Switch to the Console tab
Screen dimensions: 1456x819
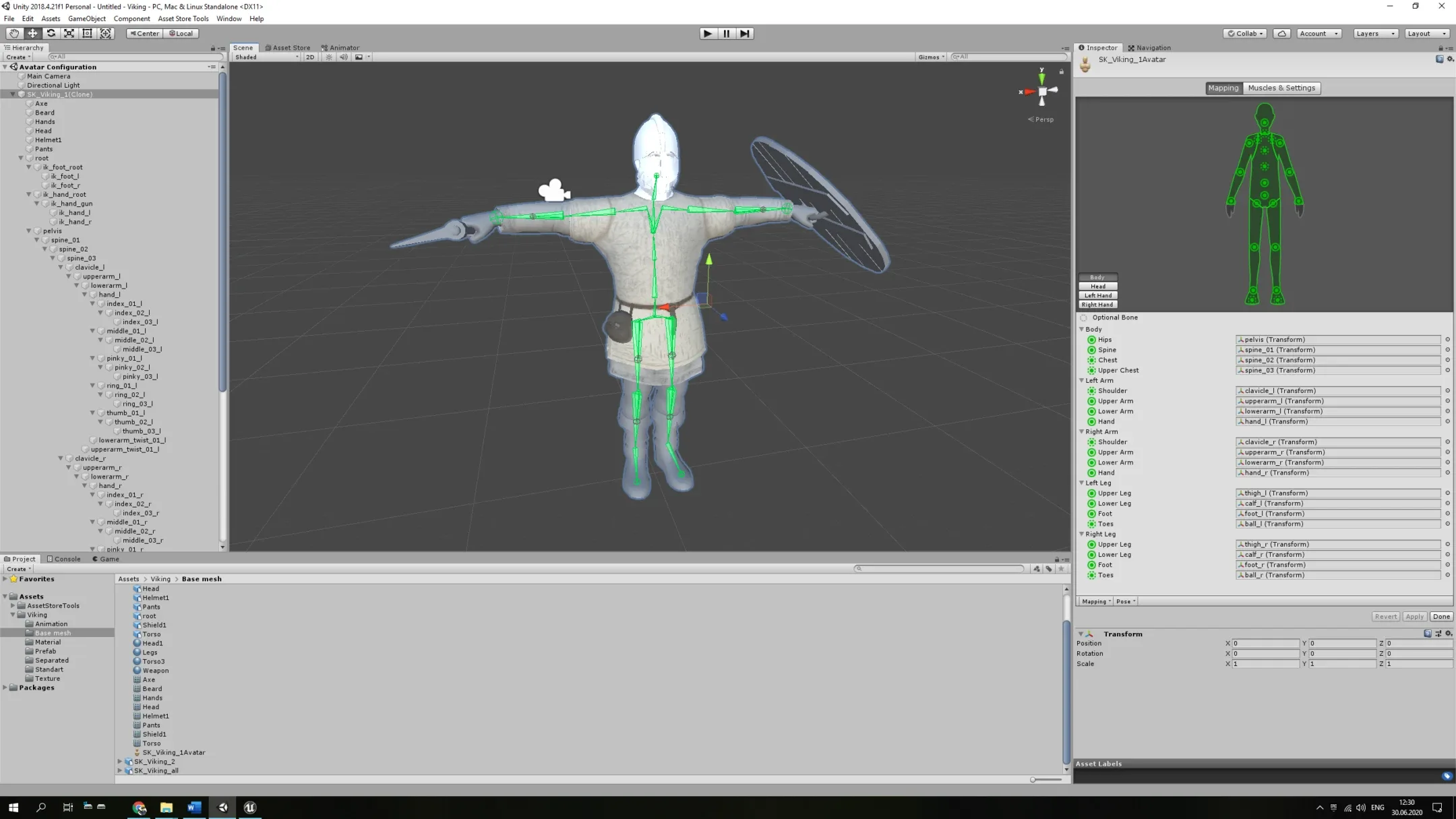coord(64,559)
